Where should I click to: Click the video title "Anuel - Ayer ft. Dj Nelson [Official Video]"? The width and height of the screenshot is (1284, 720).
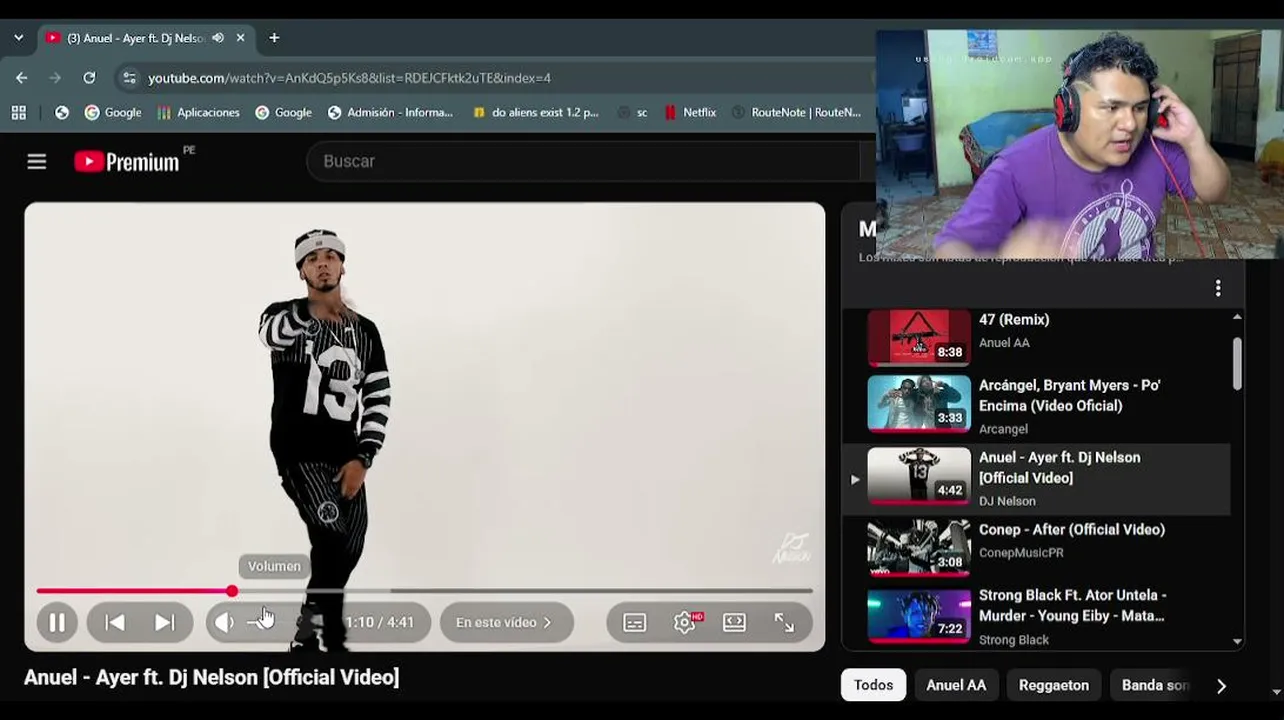[x=212, y=678]
